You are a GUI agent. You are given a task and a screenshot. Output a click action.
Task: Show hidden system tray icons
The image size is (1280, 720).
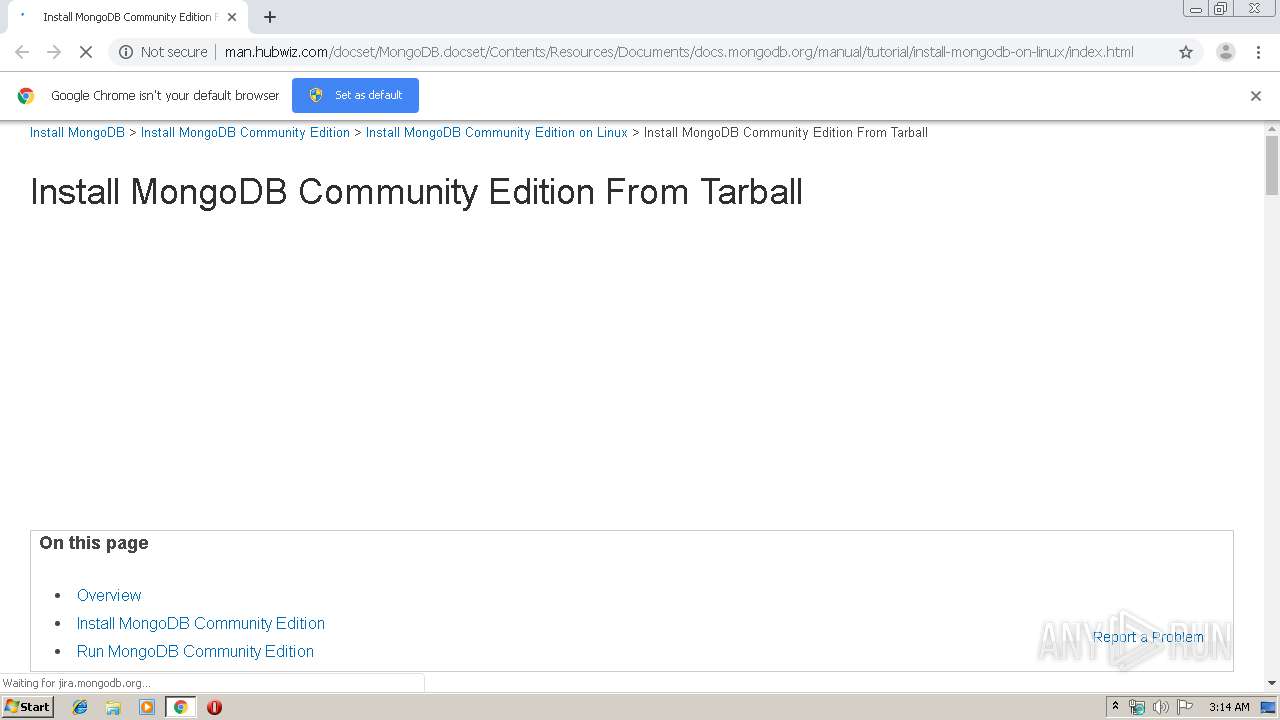tap(1115, 707)
